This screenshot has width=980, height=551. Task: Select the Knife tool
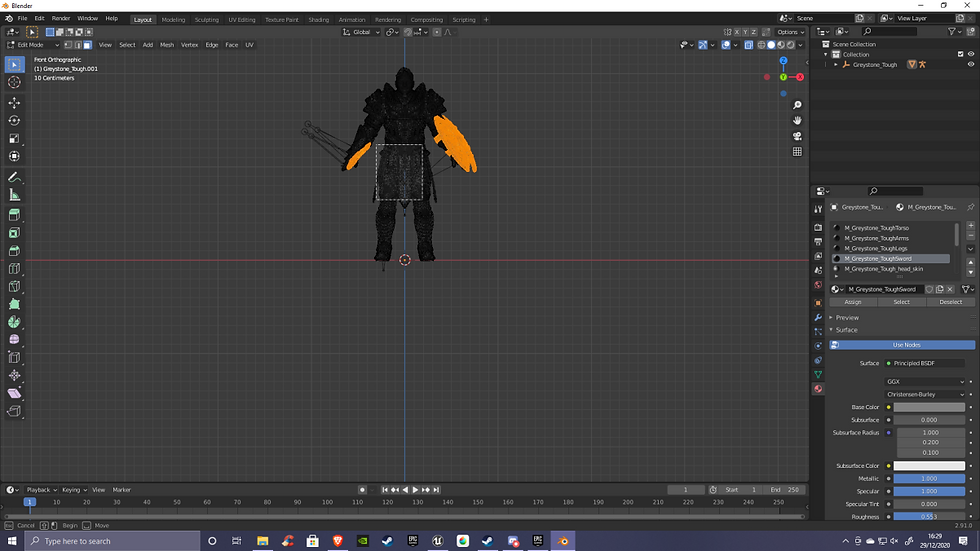14,287
